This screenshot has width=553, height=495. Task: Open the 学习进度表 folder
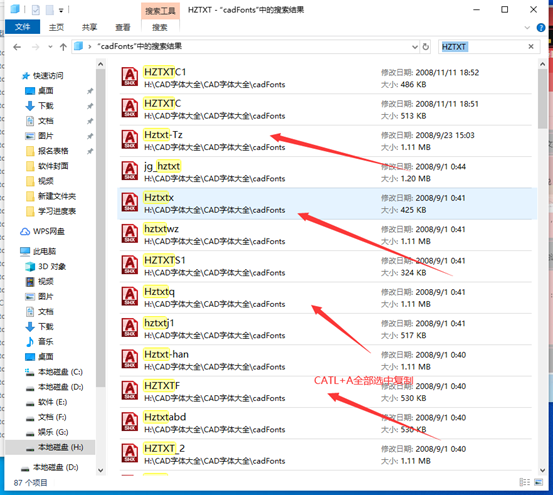coord(51,211)
